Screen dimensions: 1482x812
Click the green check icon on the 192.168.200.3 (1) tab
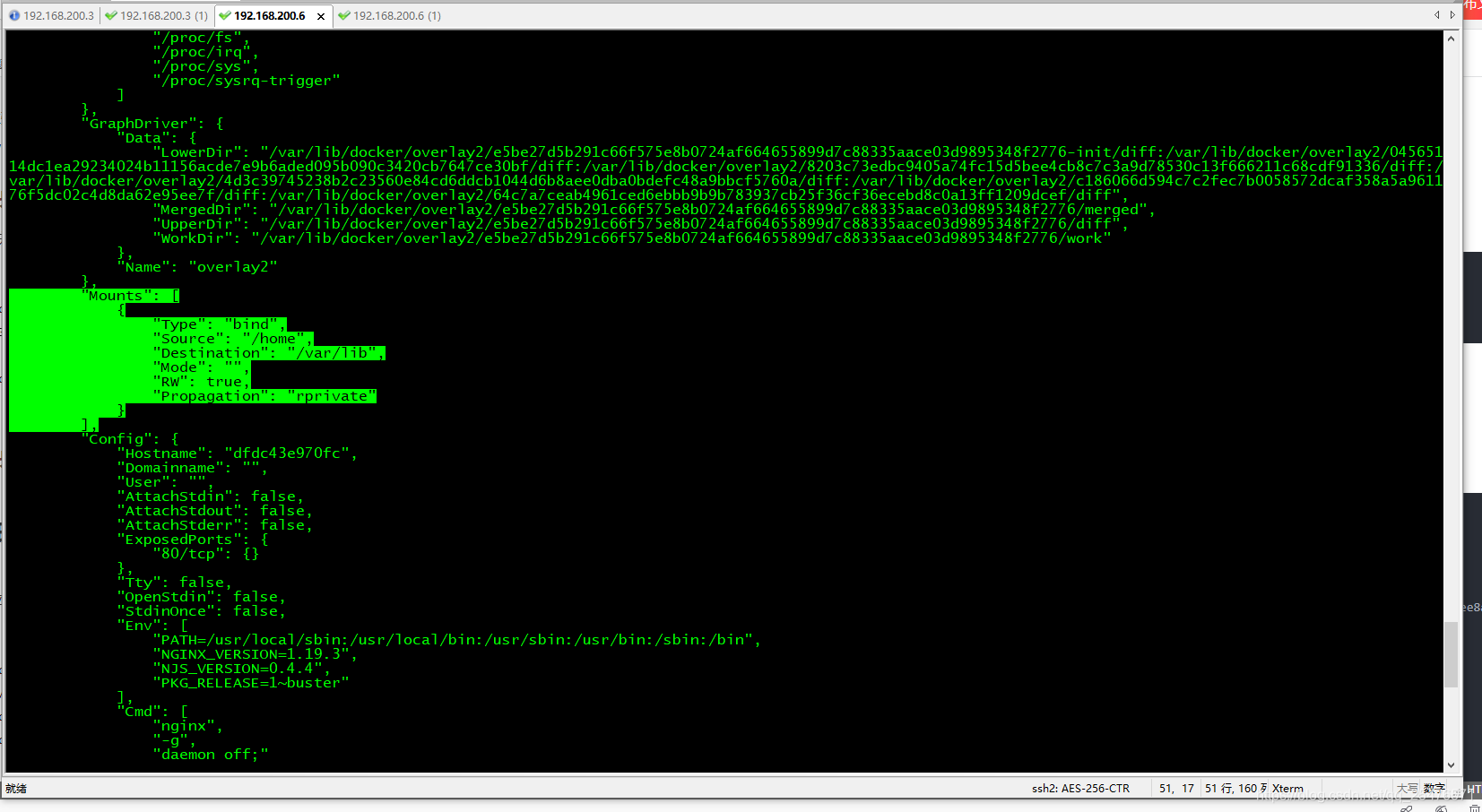click(111, 15)
